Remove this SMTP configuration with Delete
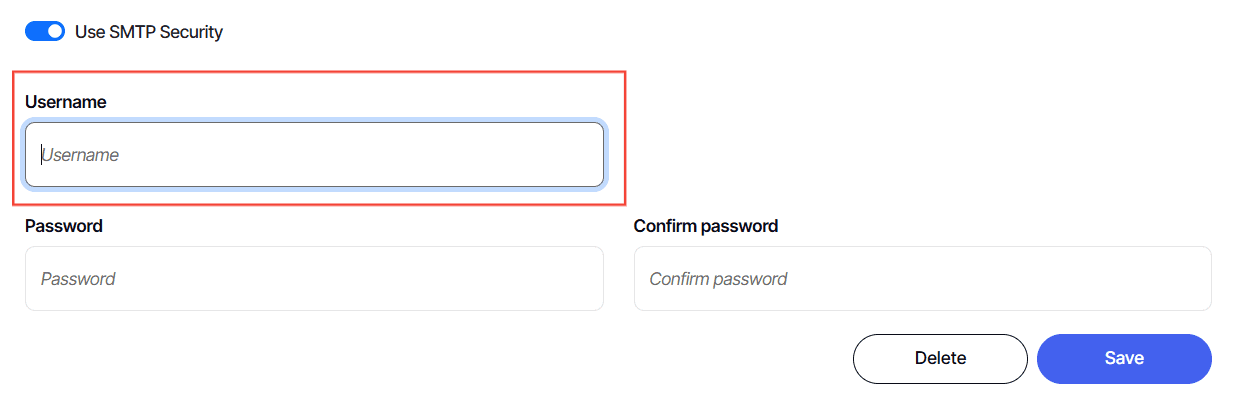Viewport: 1233px width, 399px height. click(x=940, y=359)
